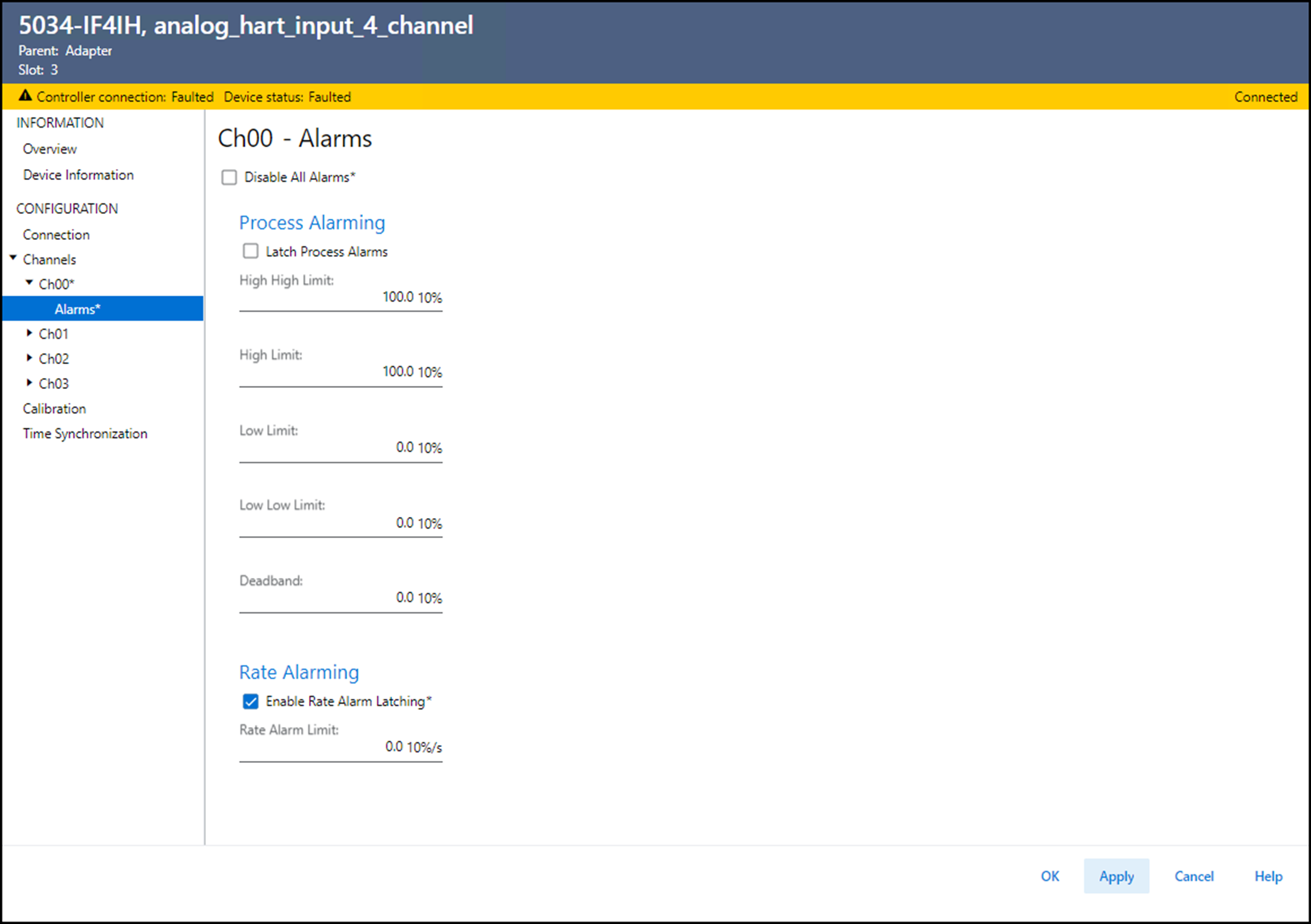This screenshot has height=924, width=1311.
Task: Enable Latch Process Alarms checkbox
Action: pos(250,251)
